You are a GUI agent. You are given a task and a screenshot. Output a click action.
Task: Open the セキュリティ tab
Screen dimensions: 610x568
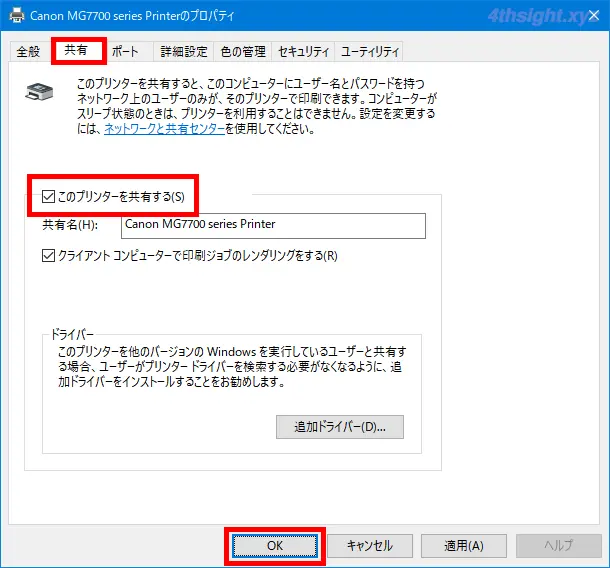click(303, 51)
